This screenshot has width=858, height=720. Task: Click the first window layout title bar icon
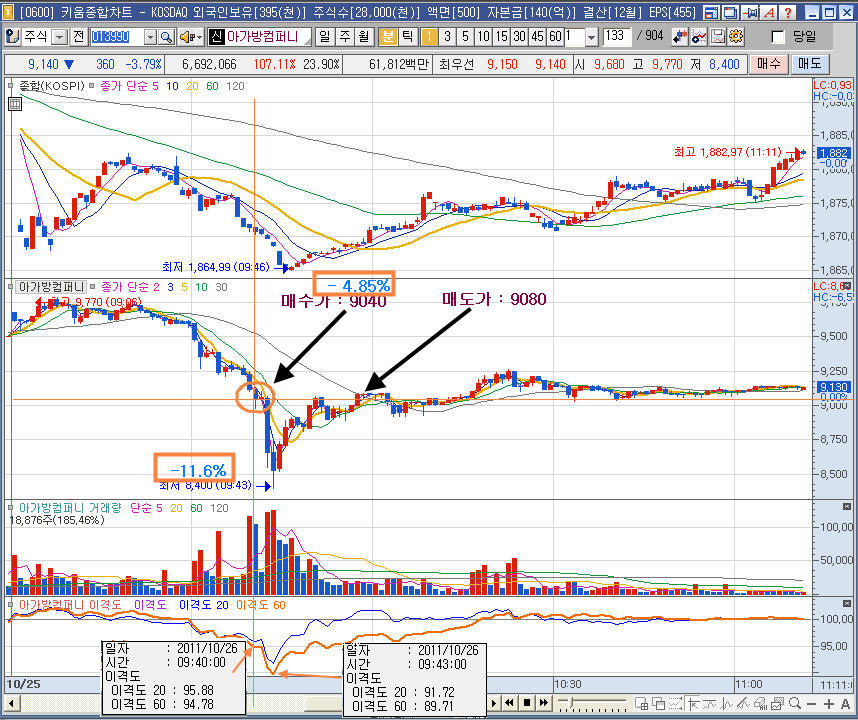(711, 12)
